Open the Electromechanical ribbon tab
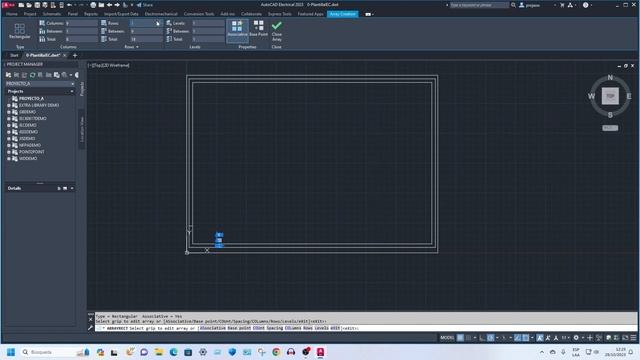The width and height of the screenshot is (640, 360). point(161,14)
